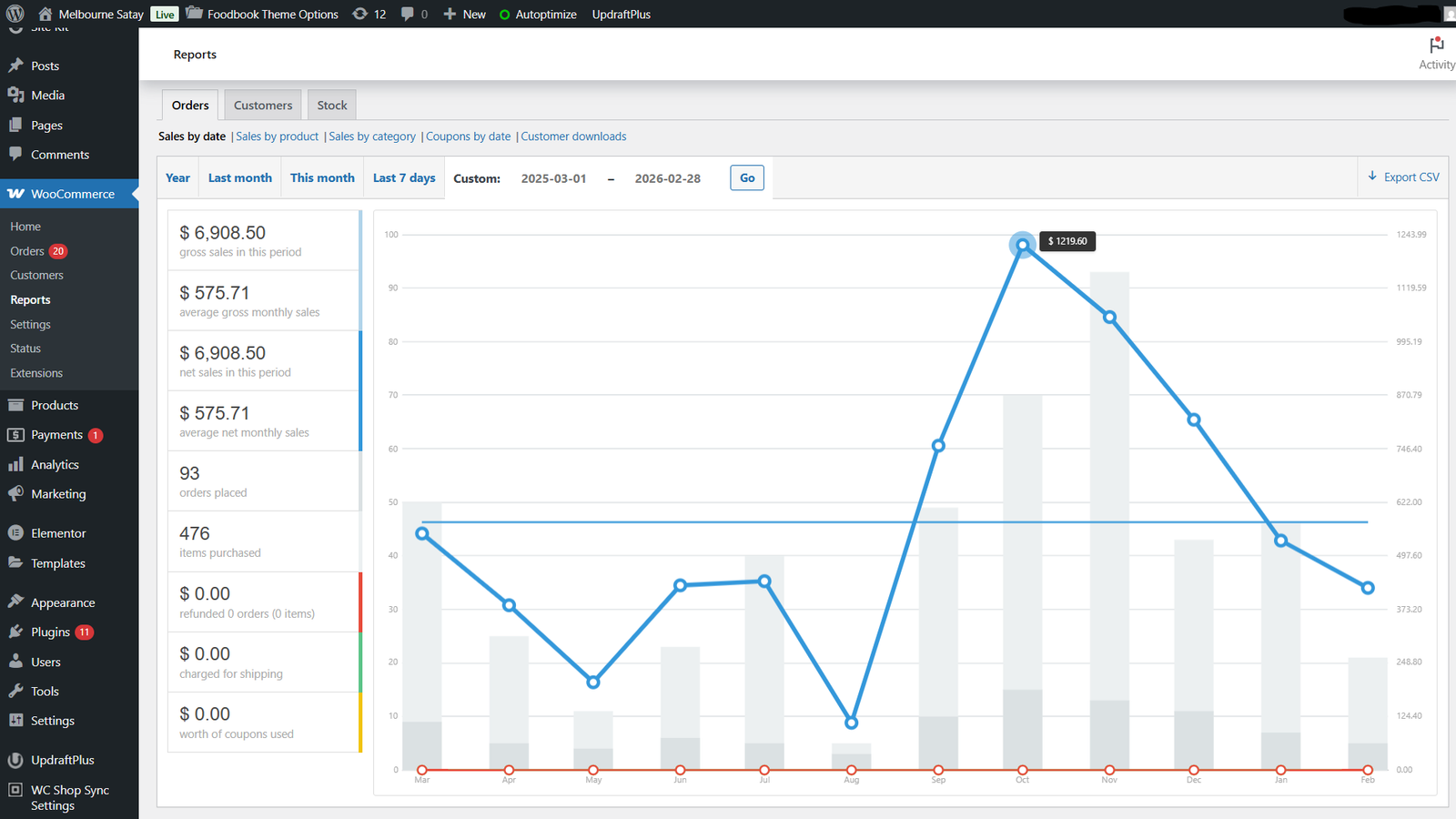This screenshot has width=1456, height=819.
Task: Click the Posts pin icon in sidebar
Action: tap(15, 66)
